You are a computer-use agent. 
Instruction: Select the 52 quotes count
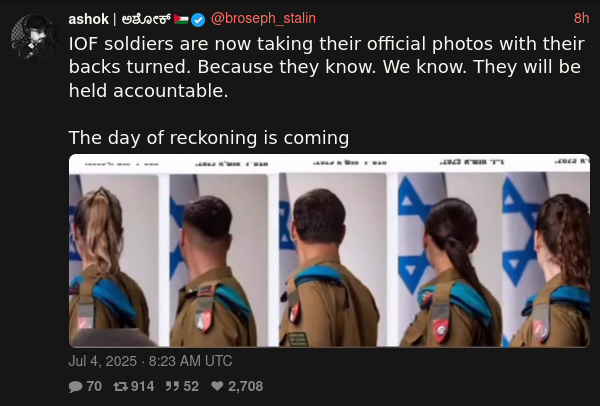coord(191,386)
